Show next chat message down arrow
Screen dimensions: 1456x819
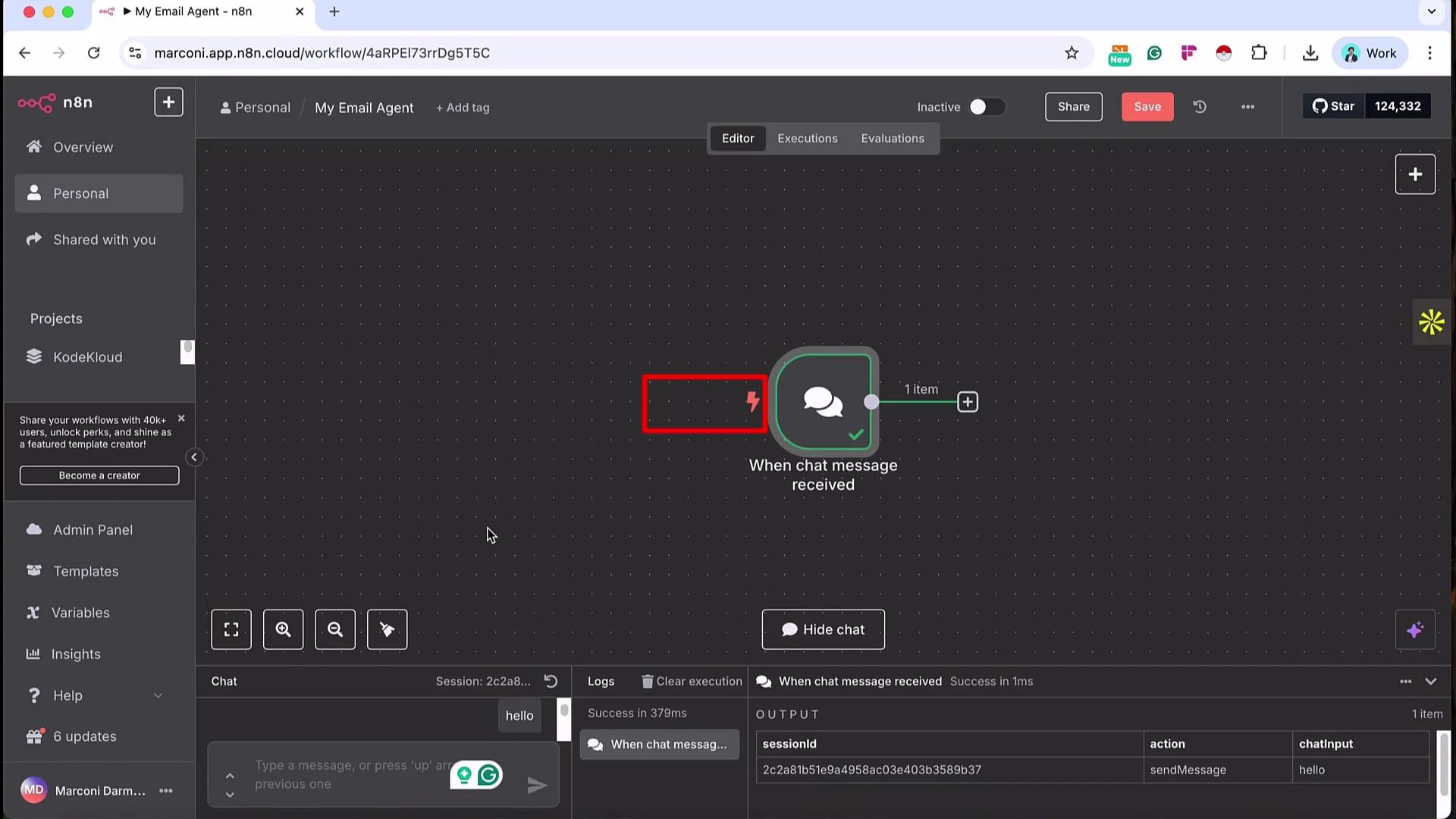pos(230,795)
